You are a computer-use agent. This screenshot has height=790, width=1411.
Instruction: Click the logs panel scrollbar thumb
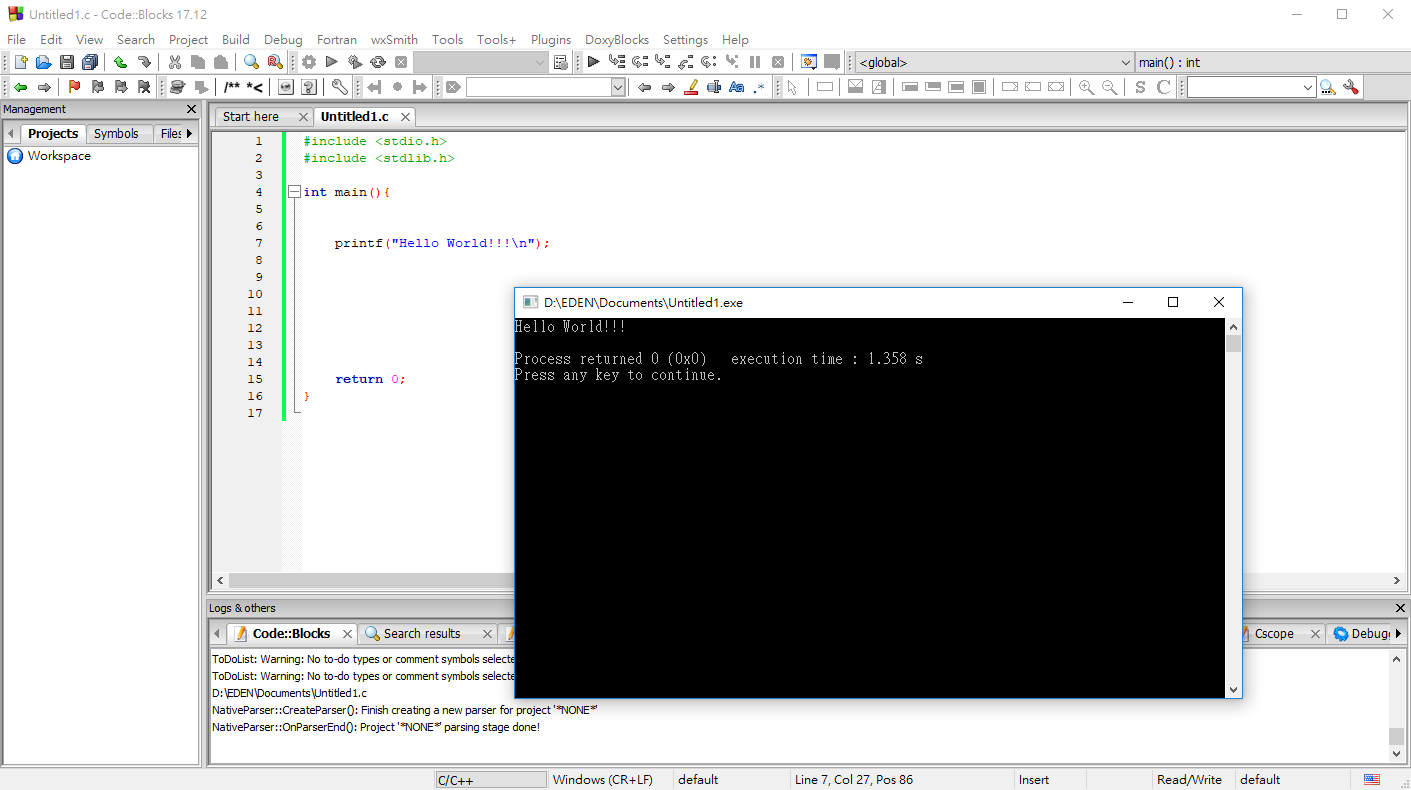1397,736
